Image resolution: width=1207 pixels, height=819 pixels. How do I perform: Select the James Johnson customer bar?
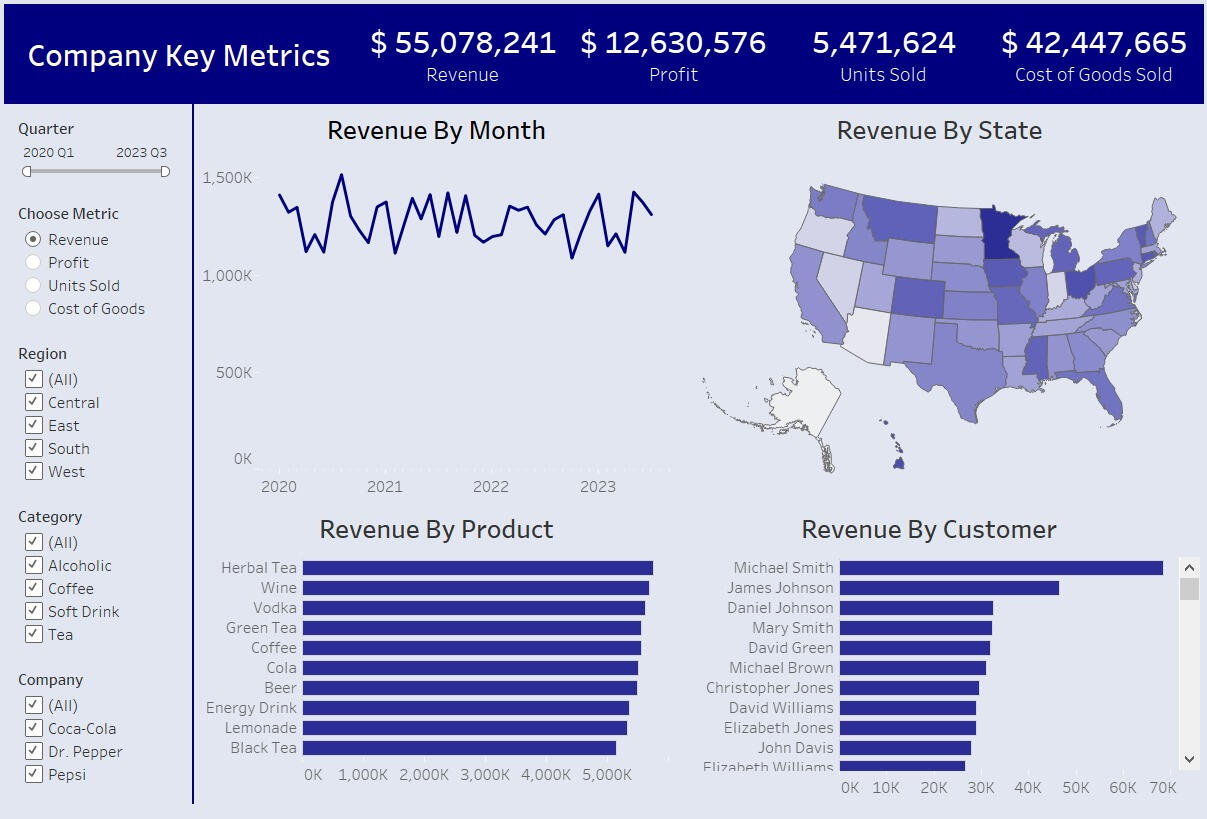click(949, 588)
